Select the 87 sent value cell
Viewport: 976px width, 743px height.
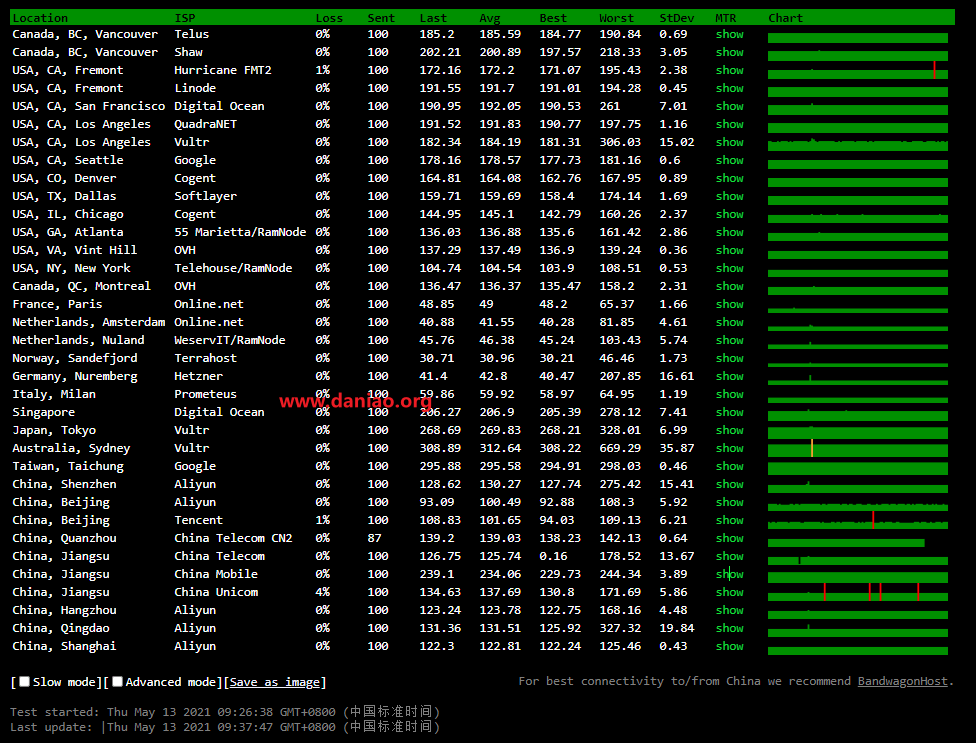click(374, 538)
